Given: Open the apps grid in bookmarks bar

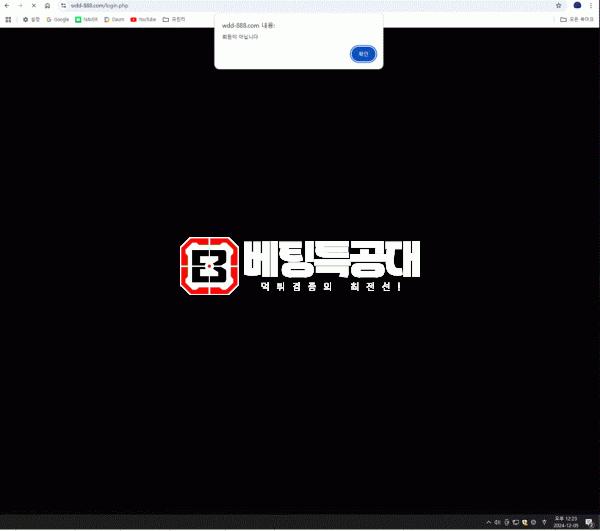Looking at the screenshot, I should [8, 20].
